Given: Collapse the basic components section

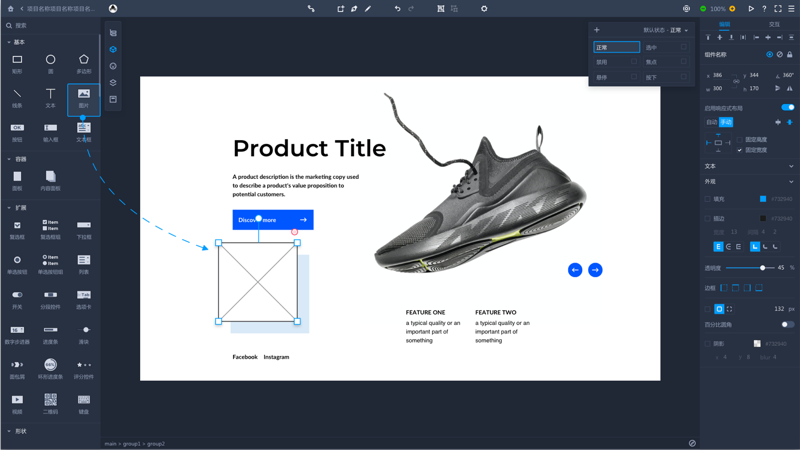Looking at the screenshot, I should pyautogui.click(x=9, y=42).
